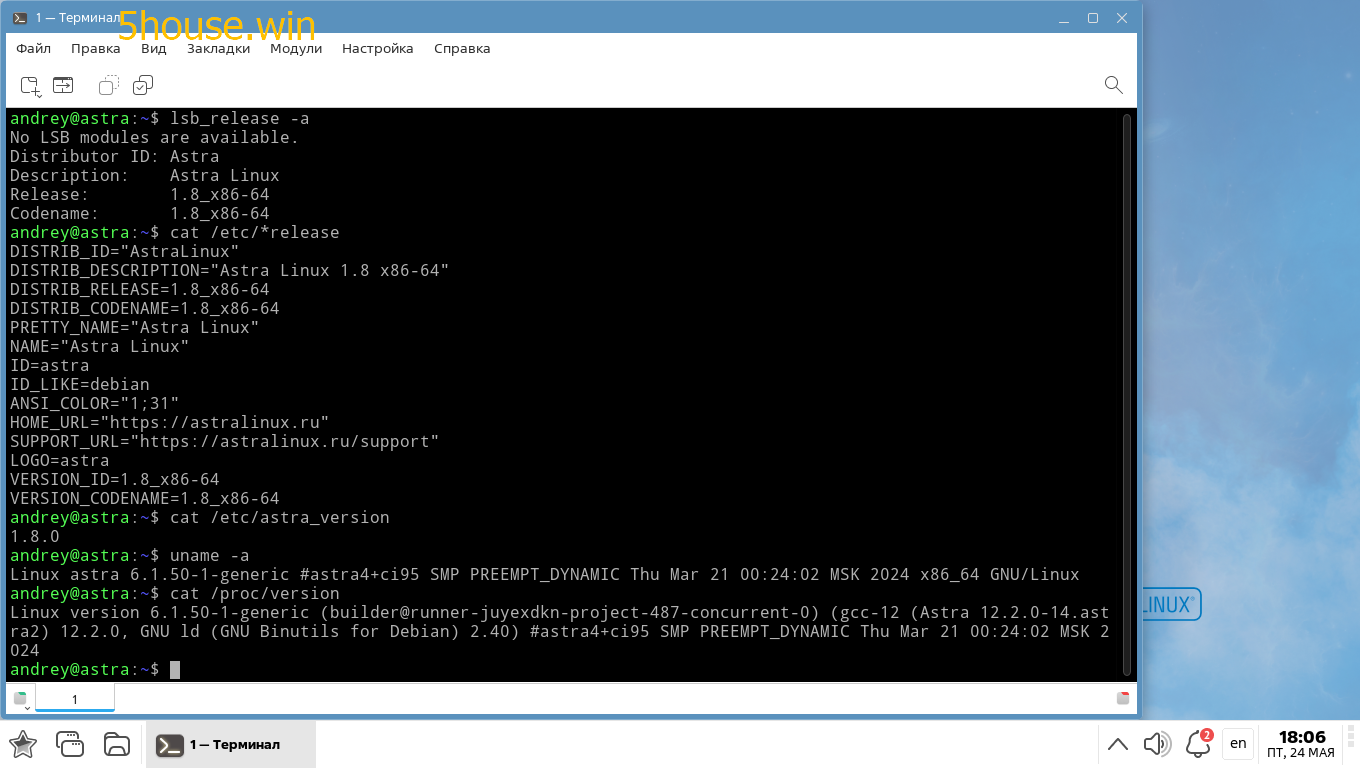
Task: Click the 'cat /etc/*release' command text
Action: pos(255,232)
